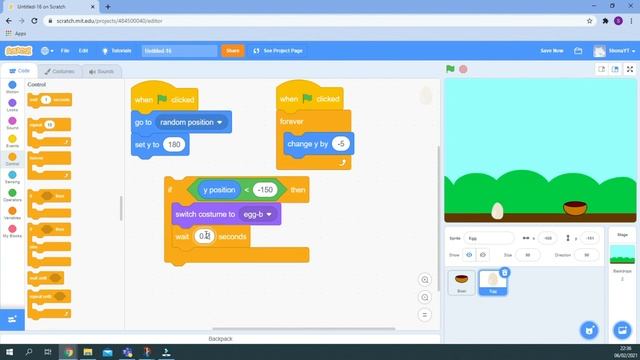This screenshot has width=640, height=360.
Task: Click the 180 value in set y block
Action: [174, 144]
